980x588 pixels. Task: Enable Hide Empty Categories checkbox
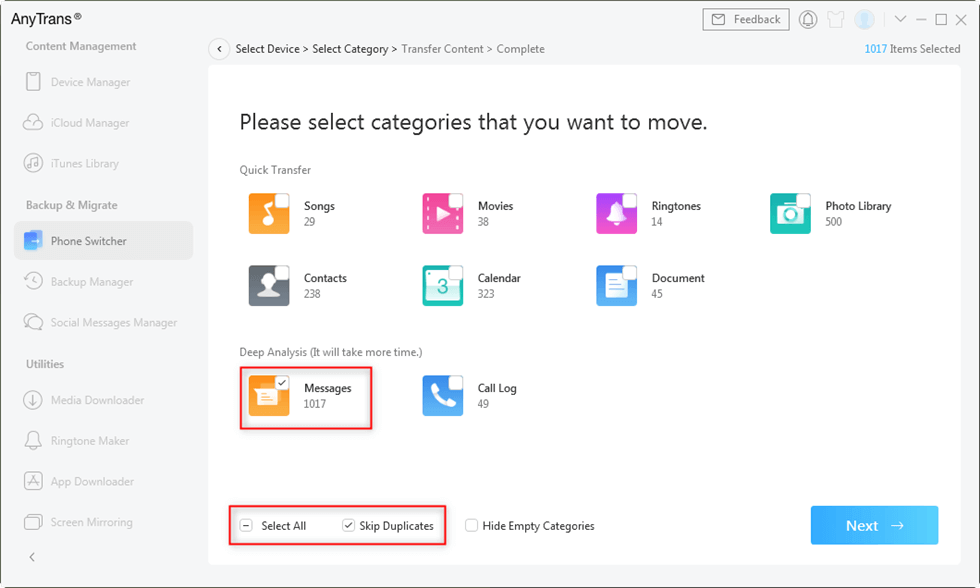point(472,526)
